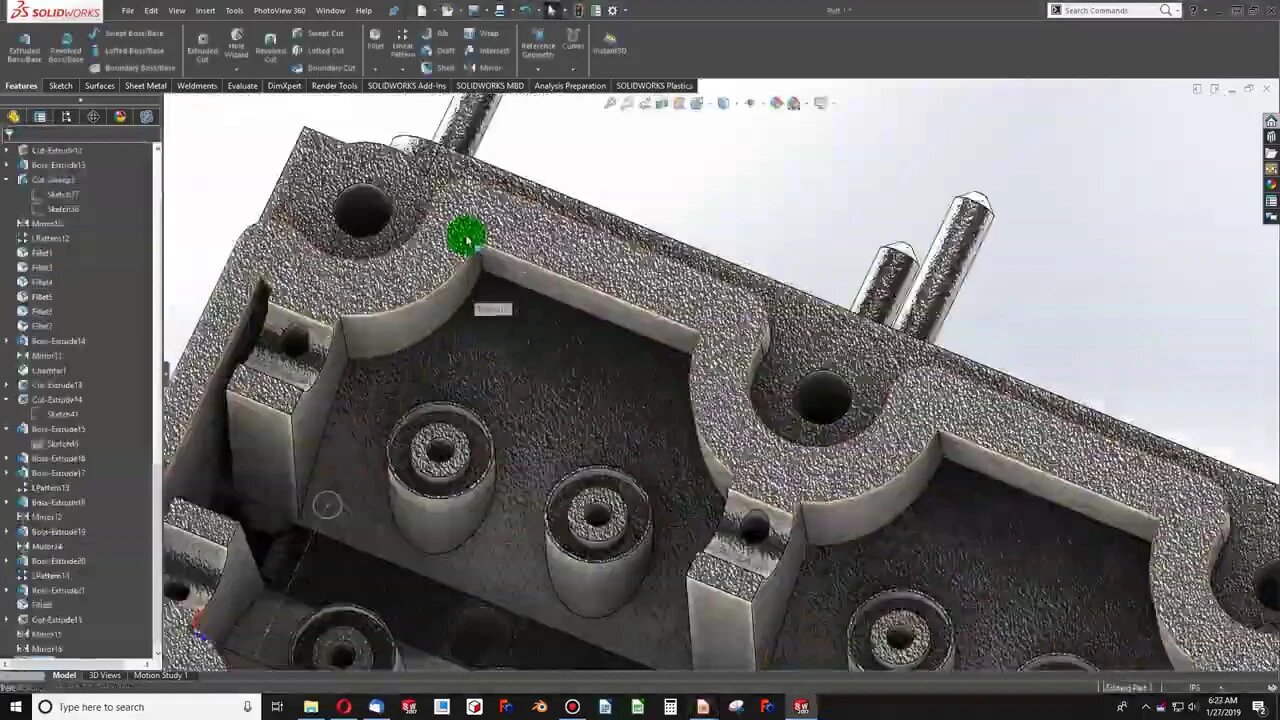The image size is (1280, 720).
Task: Open File Explorer from the taskbar
Action: [x=311, y=707]
